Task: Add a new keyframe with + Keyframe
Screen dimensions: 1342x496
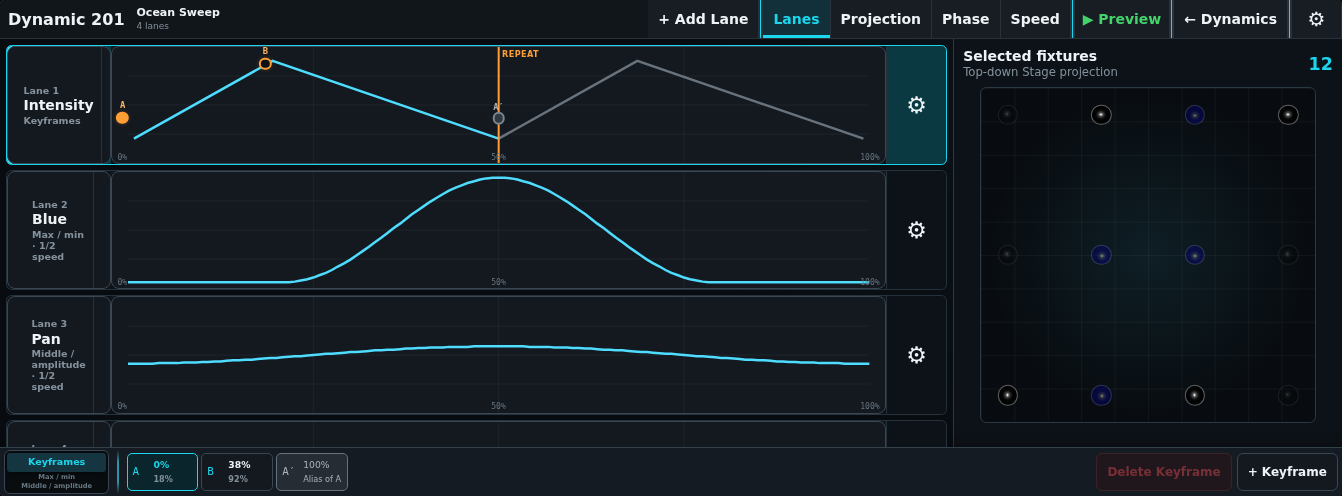Action: tap(1287, 472)
